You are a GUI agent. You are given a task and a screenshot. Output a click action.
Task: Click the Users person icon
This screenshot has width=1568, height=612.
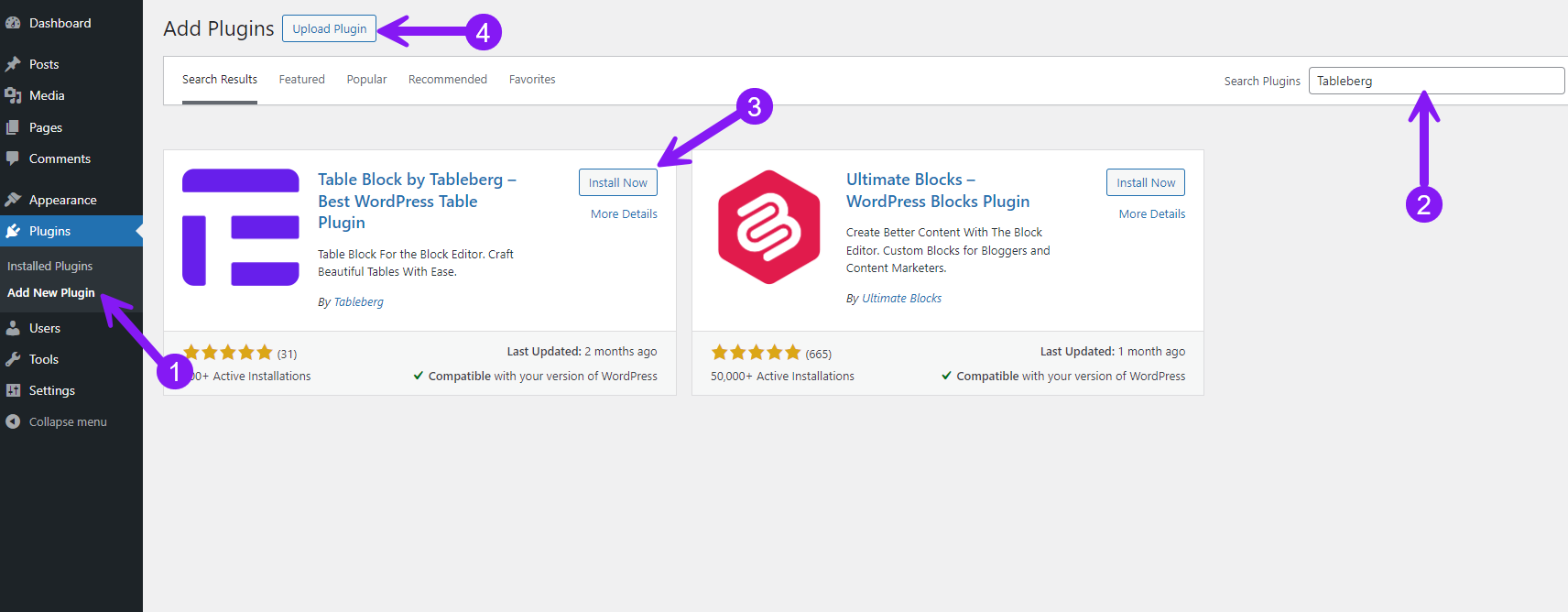pos(13,328)
